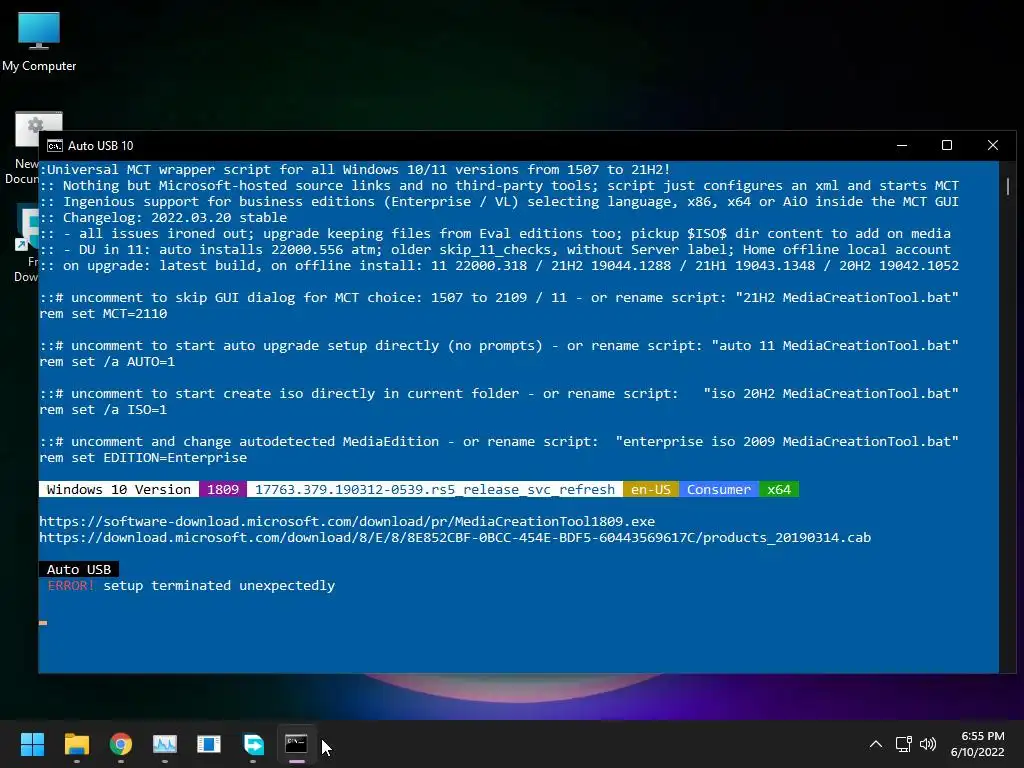Open the volume control tray icon

pyautogui.click(x=927, y=744)
